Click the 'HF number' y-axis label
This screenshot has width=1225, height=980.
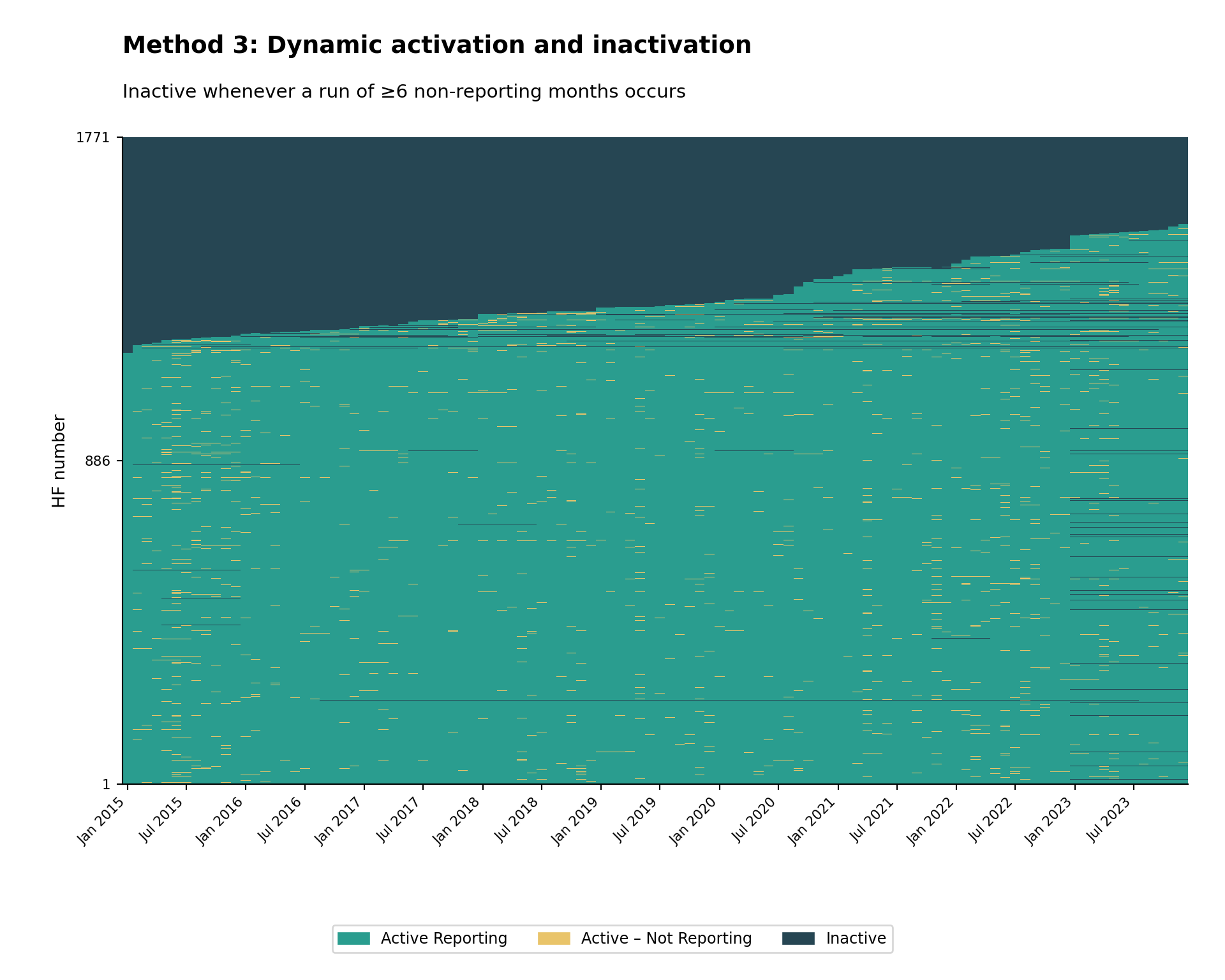click(x=59, y=461)
